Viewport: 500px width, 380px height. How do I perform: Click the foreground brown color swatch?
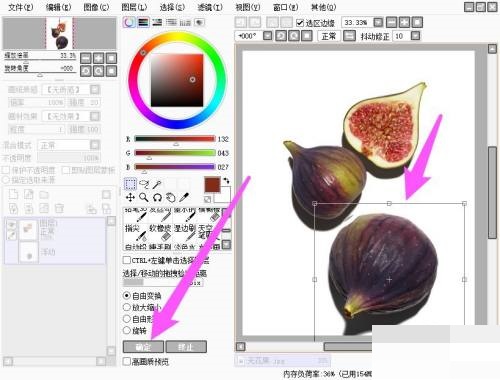point(212,185)
